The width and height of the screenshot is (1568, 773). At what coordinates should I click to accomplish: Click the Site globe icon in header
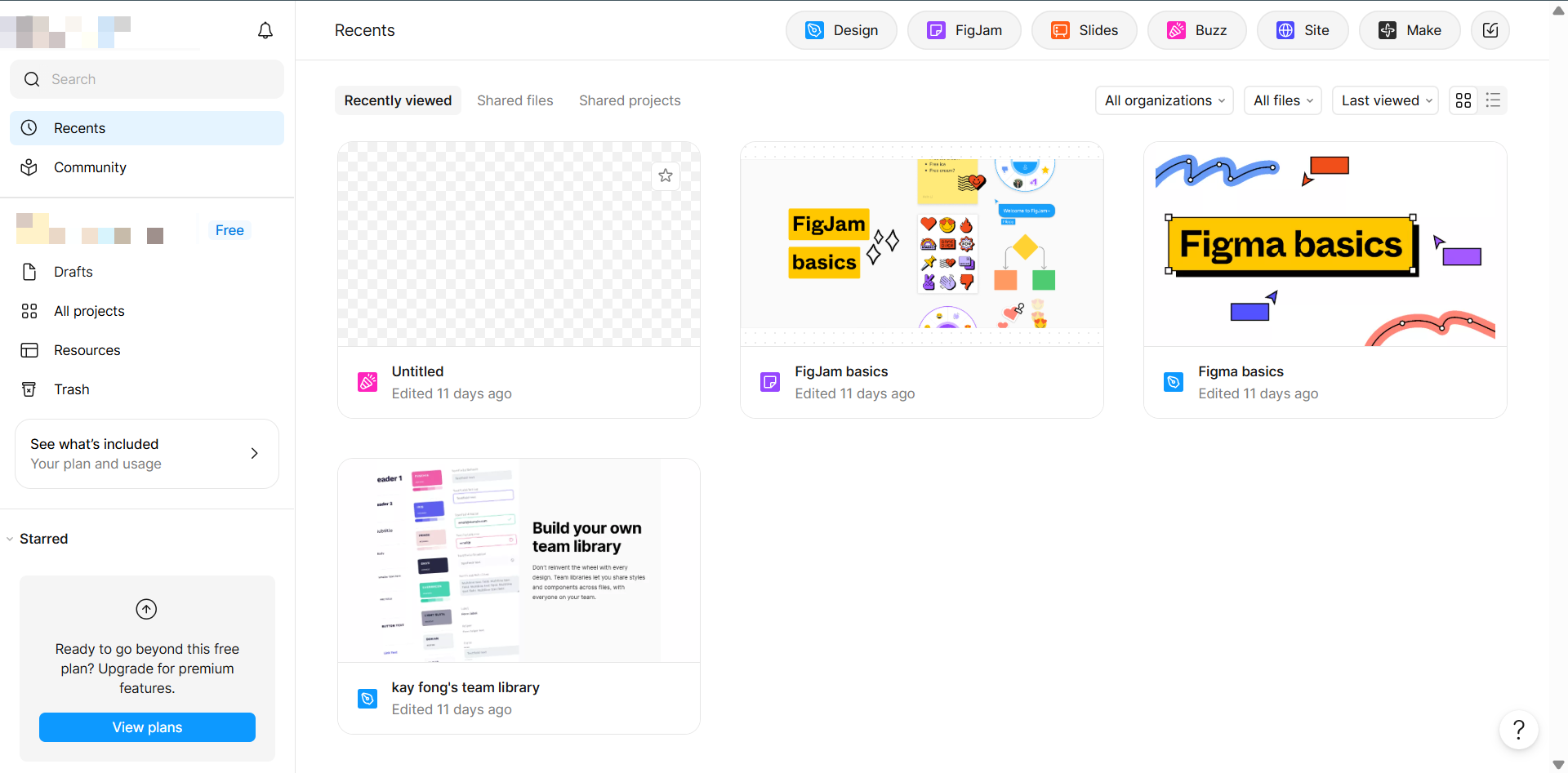[x=1285, y=30]
